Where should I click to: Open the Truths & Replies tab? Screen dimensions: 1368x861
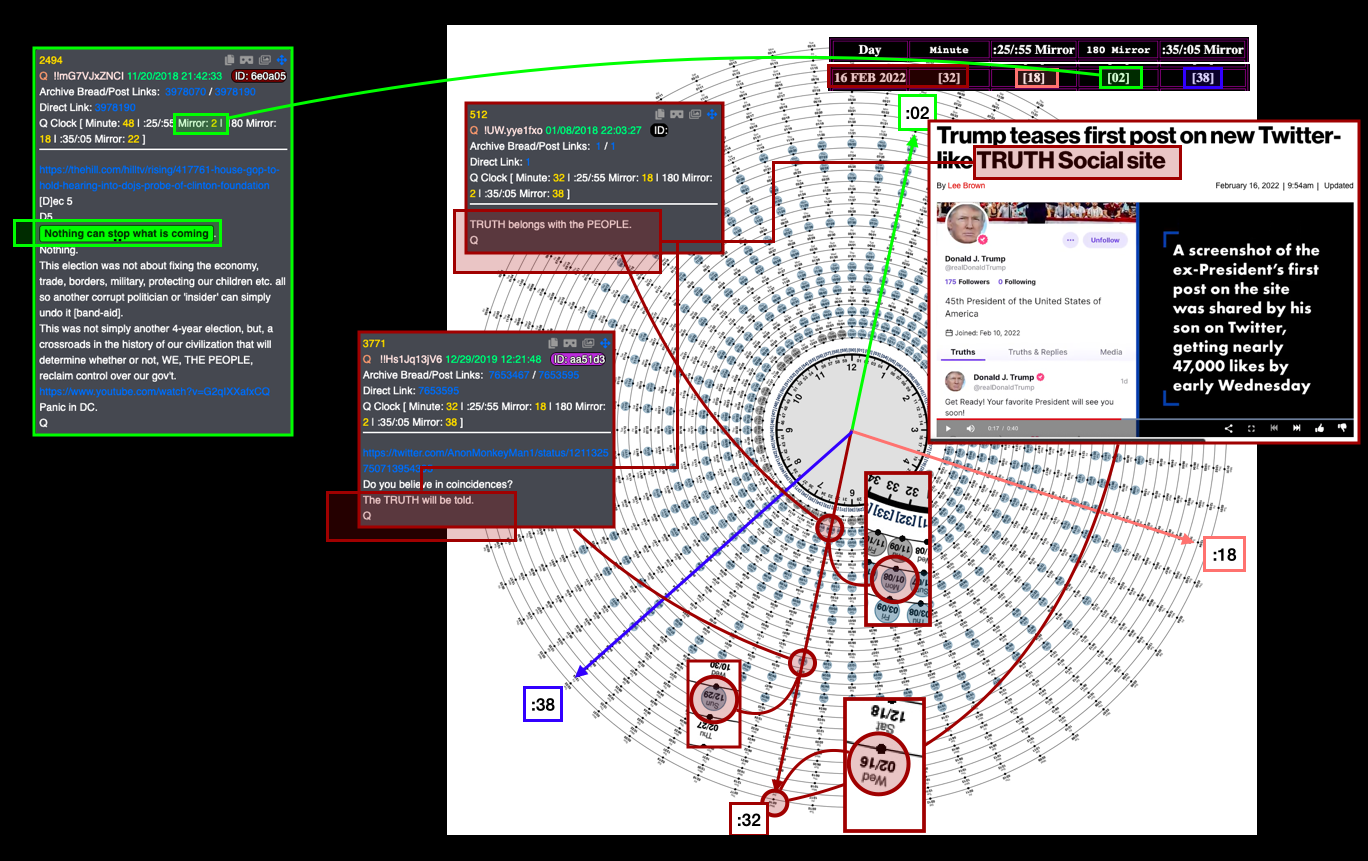pyautogui.click(x=1037, y=352)
